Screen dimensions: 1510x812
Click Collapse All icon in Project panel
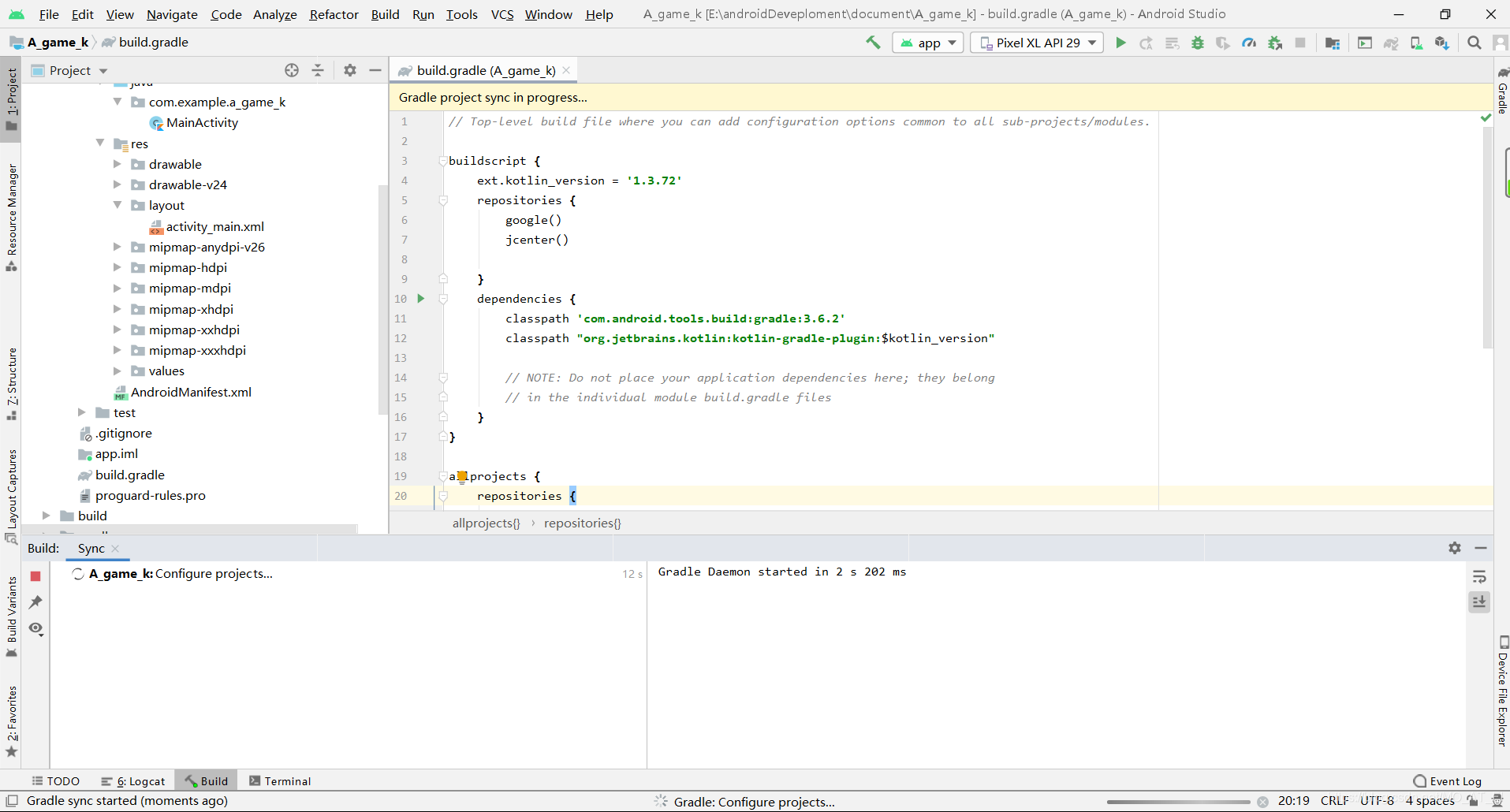(x=318, y=70)
